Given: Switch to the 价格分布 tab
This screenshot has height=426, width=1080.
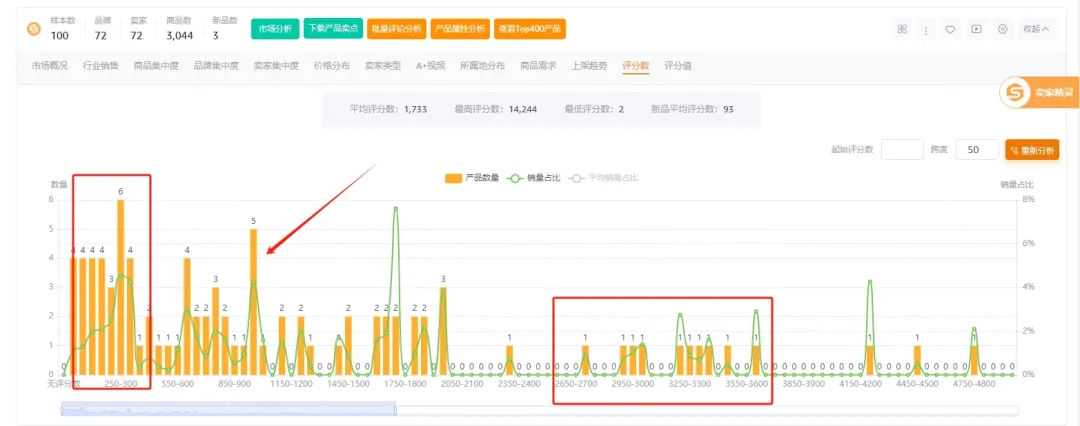Looking at the screenshot, I should tap(331, 66).
